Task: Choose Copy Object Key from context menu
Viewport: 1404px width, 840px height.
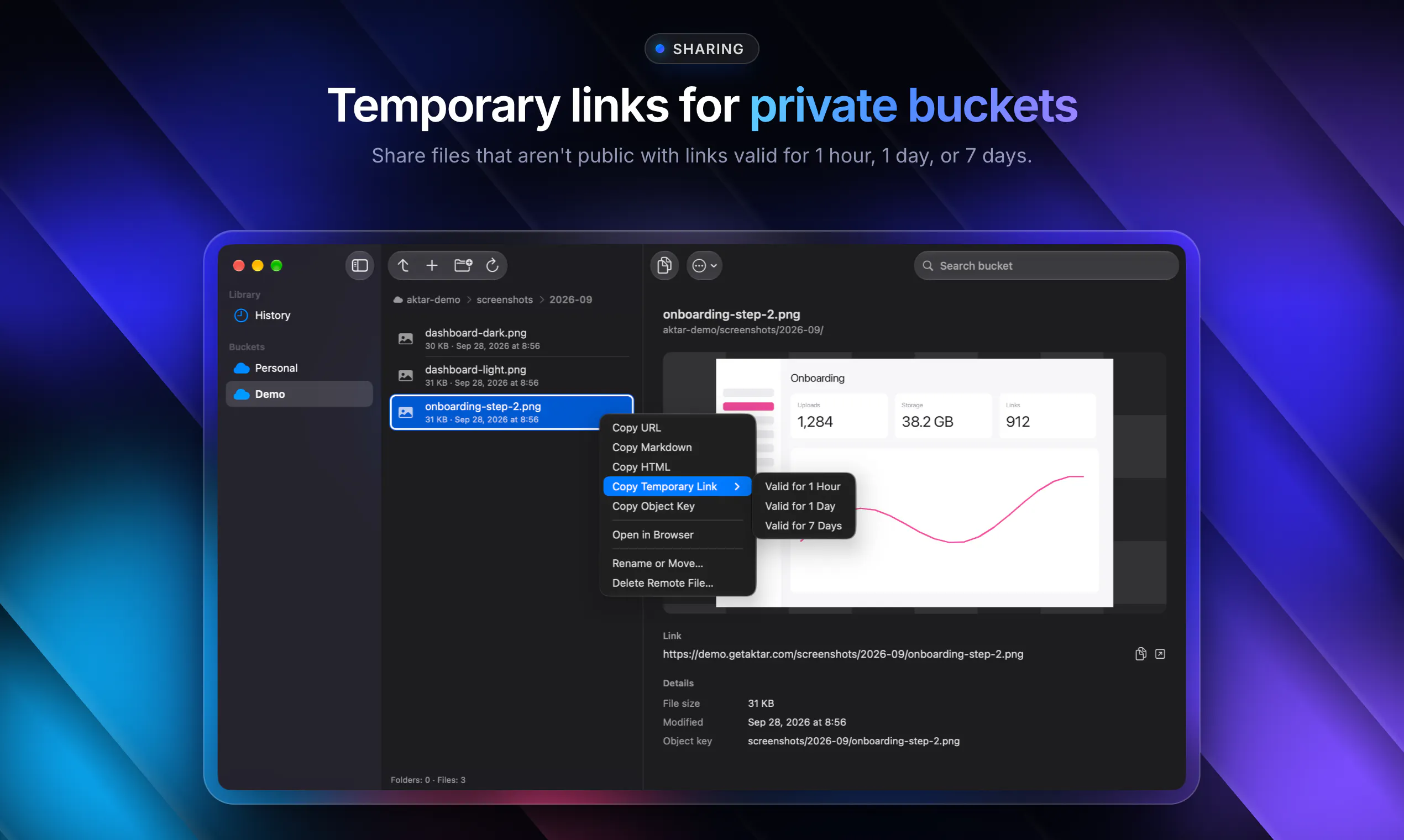Action: tap(678, 506)
